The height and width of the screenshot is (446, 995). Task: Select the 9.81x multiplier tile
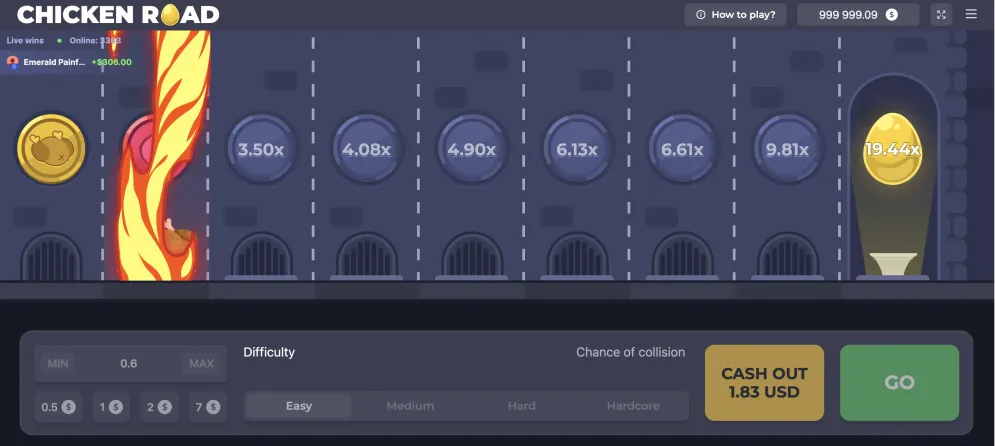point(787,150)
